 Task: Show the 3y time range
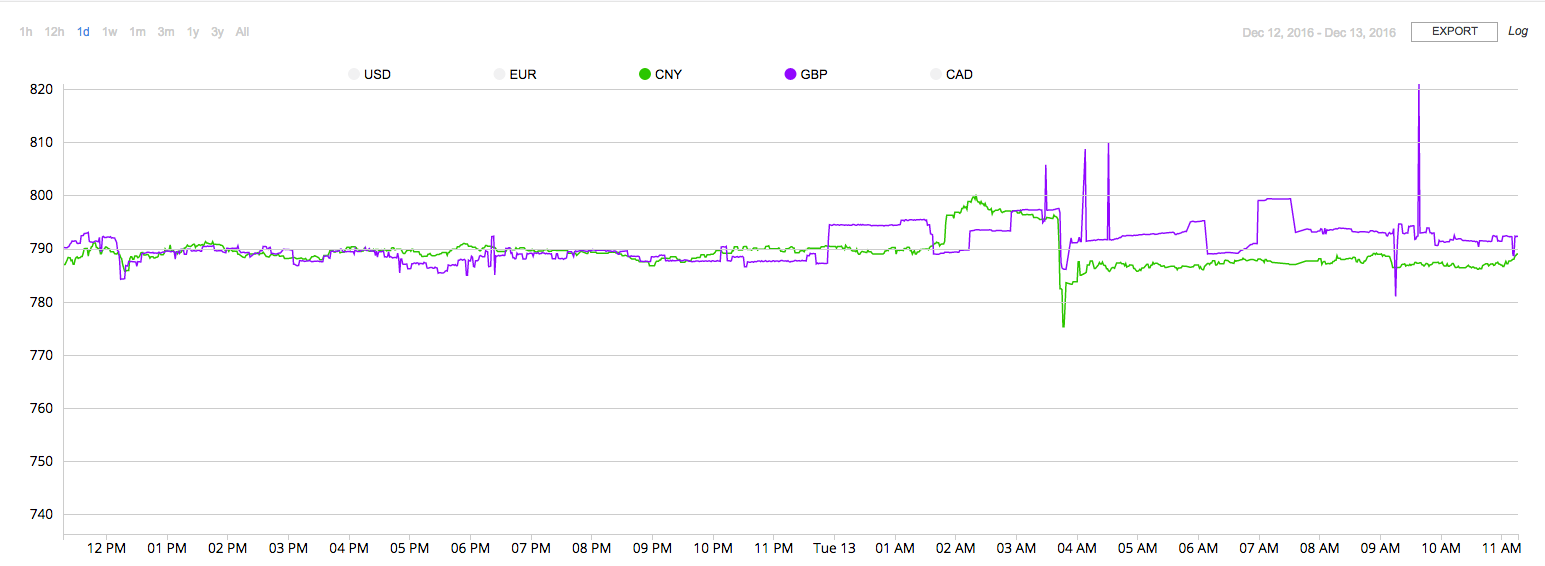(x=217, y=32)
